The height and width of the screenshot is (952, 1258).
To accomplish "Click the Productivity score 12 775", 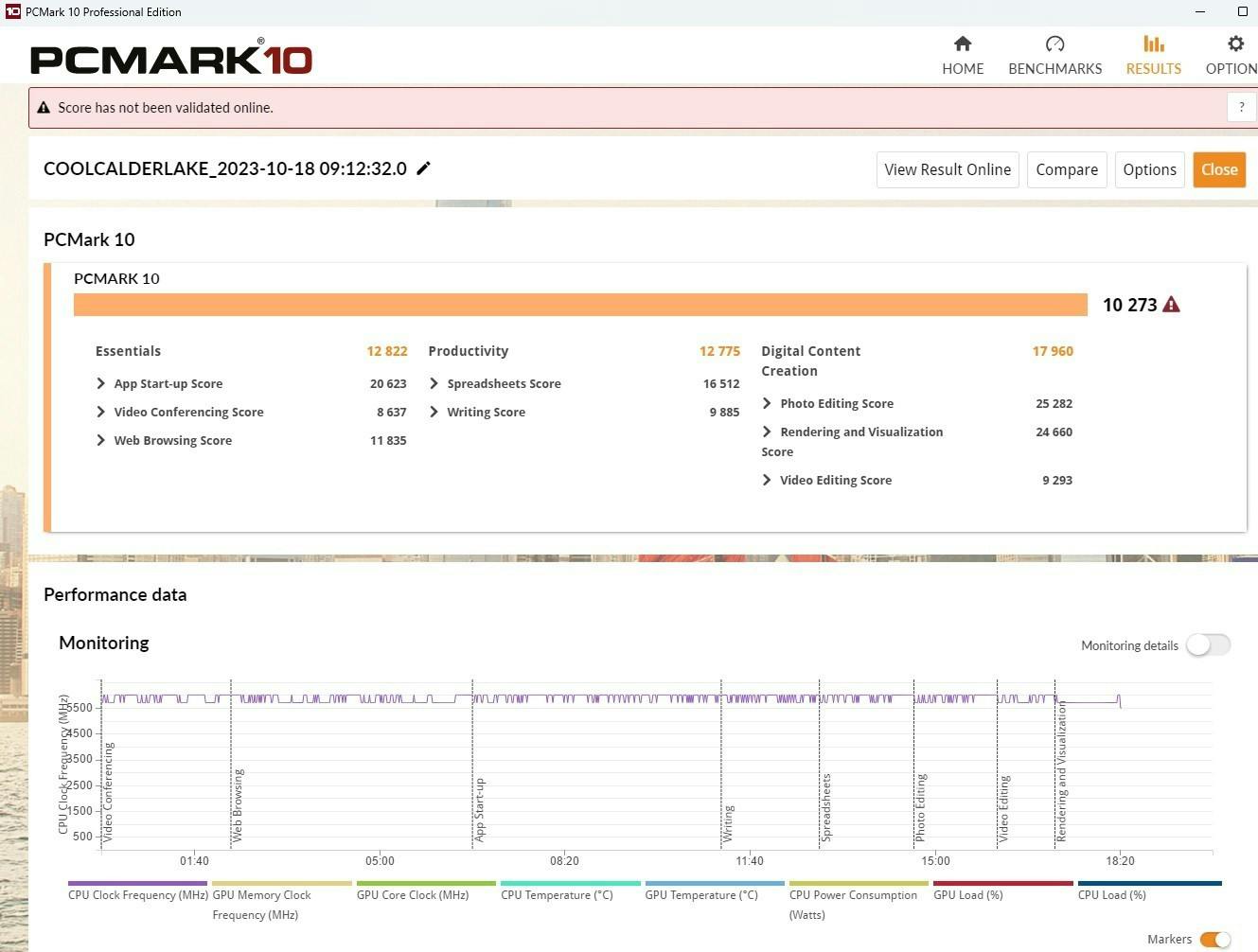I will [719, 351].
